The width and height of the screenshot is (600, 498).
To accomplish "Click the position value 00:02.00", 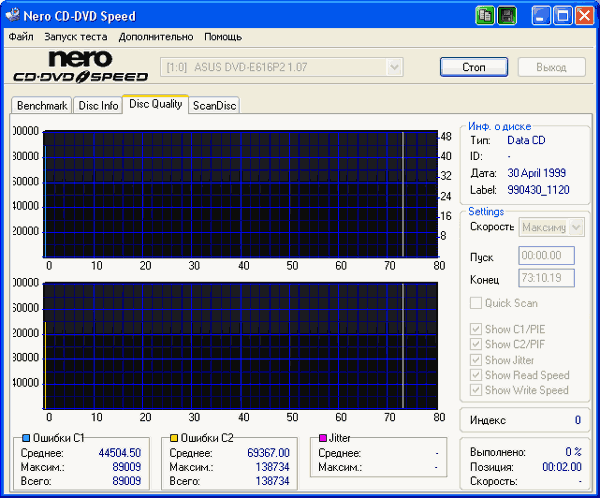I will point(562,467).
